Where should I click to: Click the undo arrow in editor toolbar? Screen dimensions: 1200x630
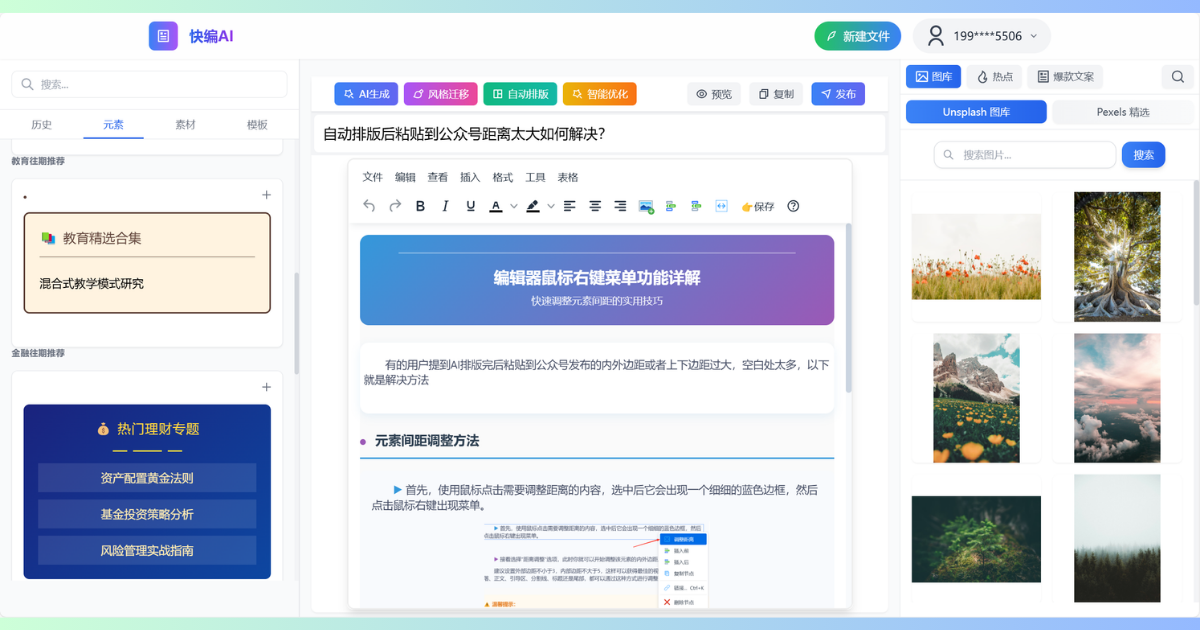(x=369, y=206)
